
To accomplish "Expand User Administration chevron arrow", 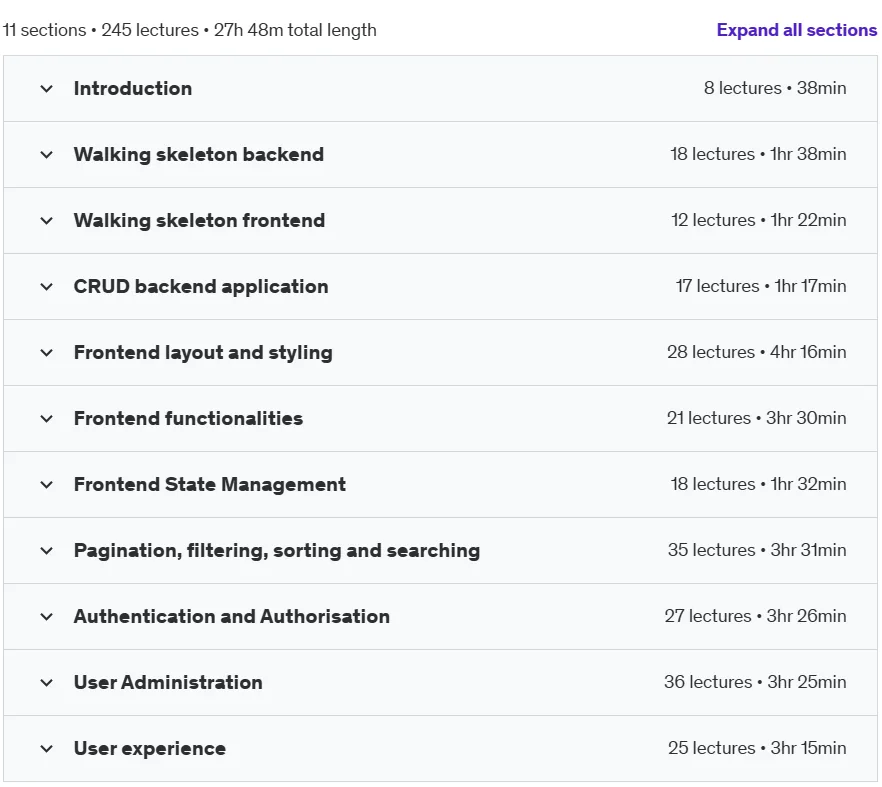I will point(47,683).
